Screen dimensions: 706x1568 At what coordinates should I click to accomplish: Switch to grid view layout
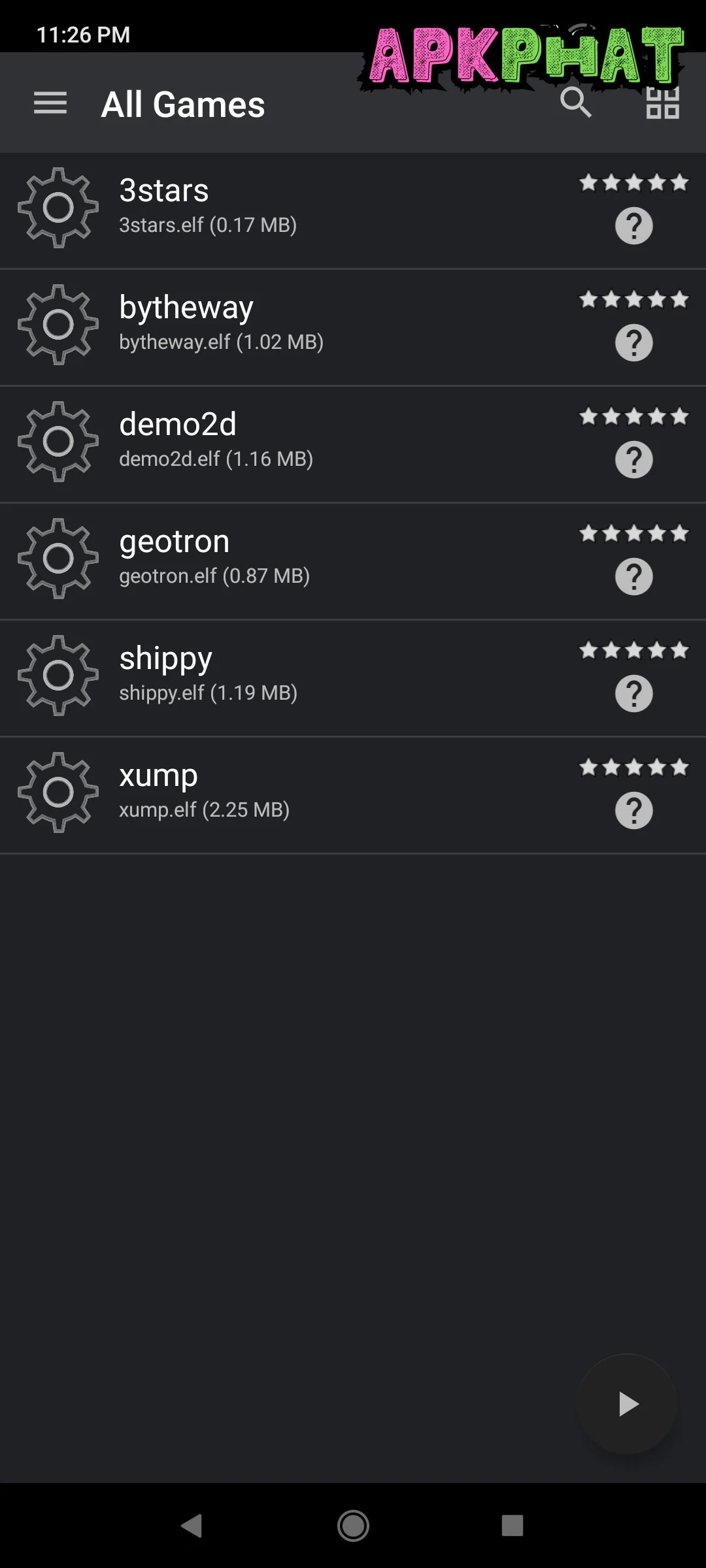[x=662, y=103]
